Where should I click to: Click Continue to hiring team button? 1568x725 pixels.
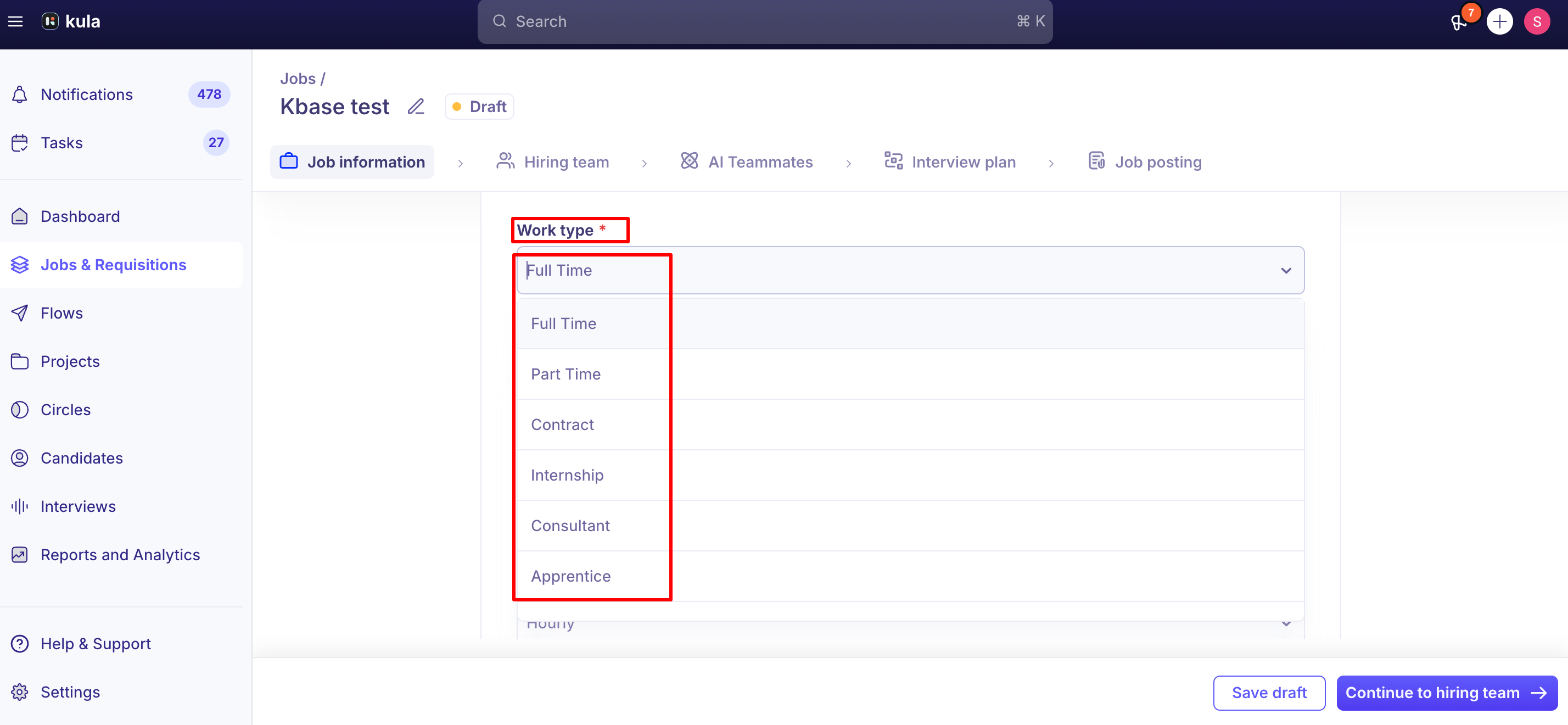pos(1447,693)
